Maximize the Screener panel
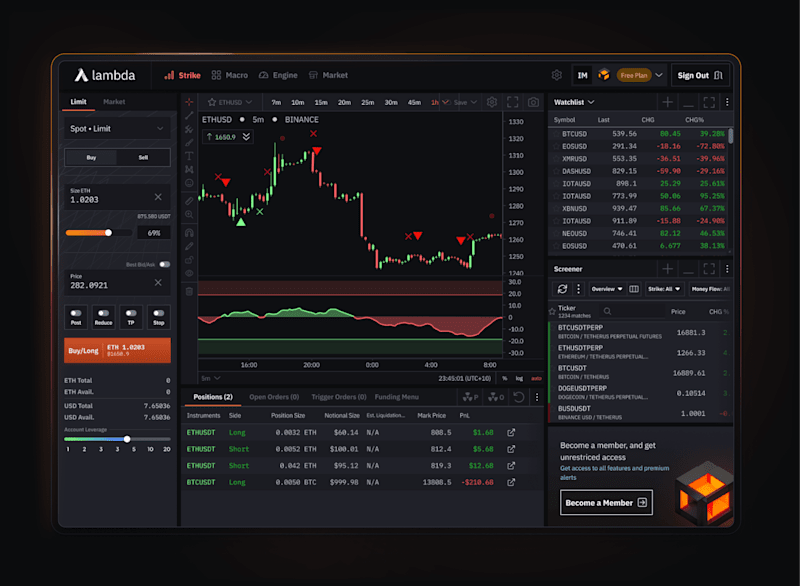The height and width of the screenshot is (586, 800). [709, 269]
